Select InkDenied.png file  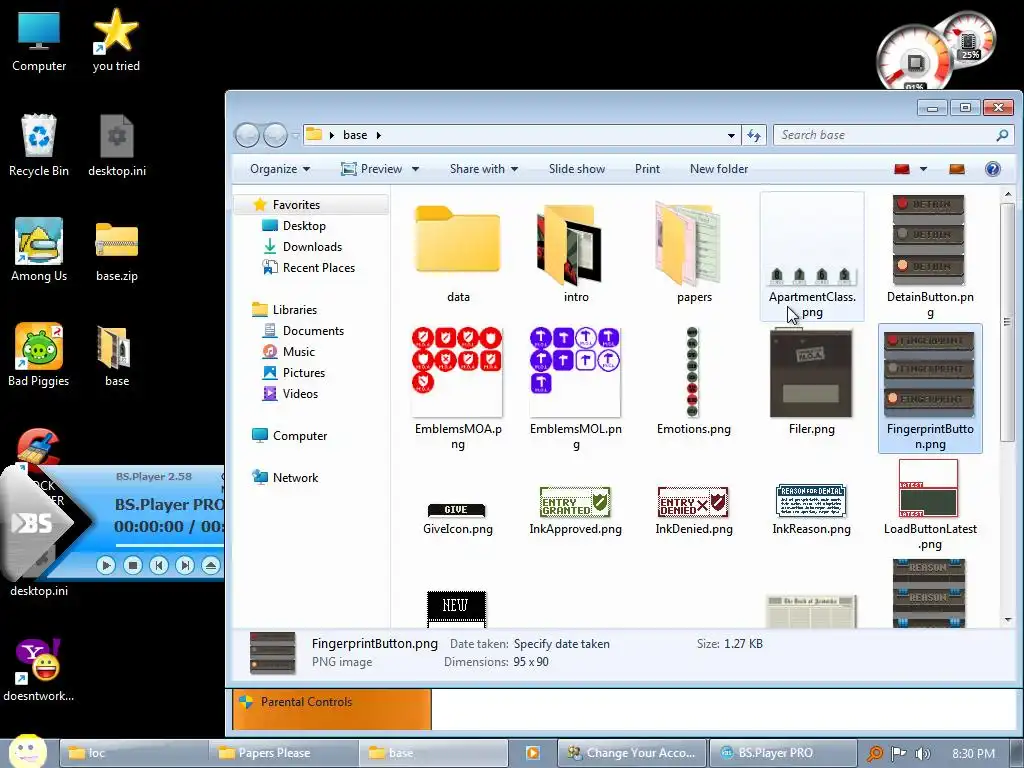[x=694, y=511]
